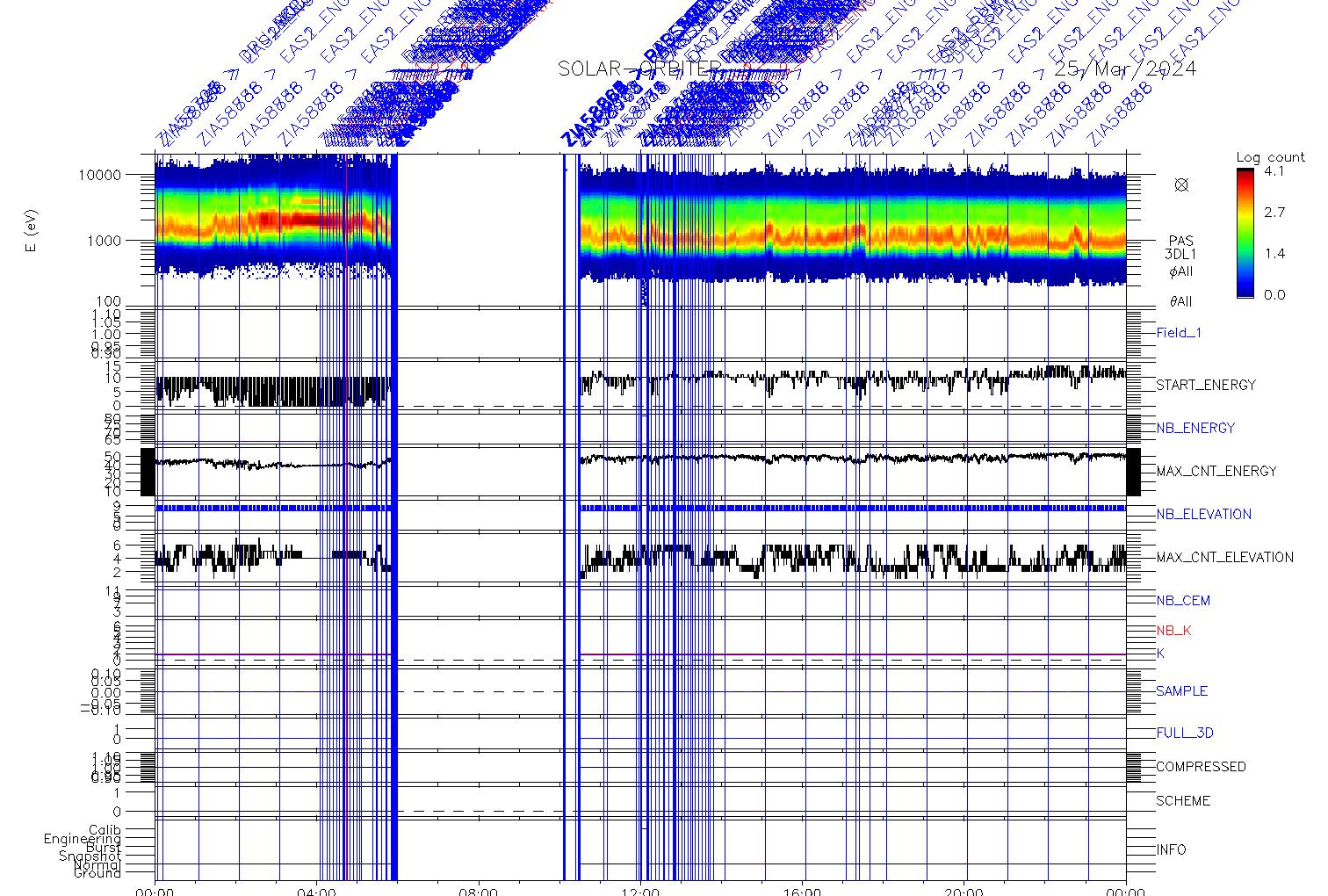Click the 20:00 time axis marker

pyautogui.click(x=964, y=890)
